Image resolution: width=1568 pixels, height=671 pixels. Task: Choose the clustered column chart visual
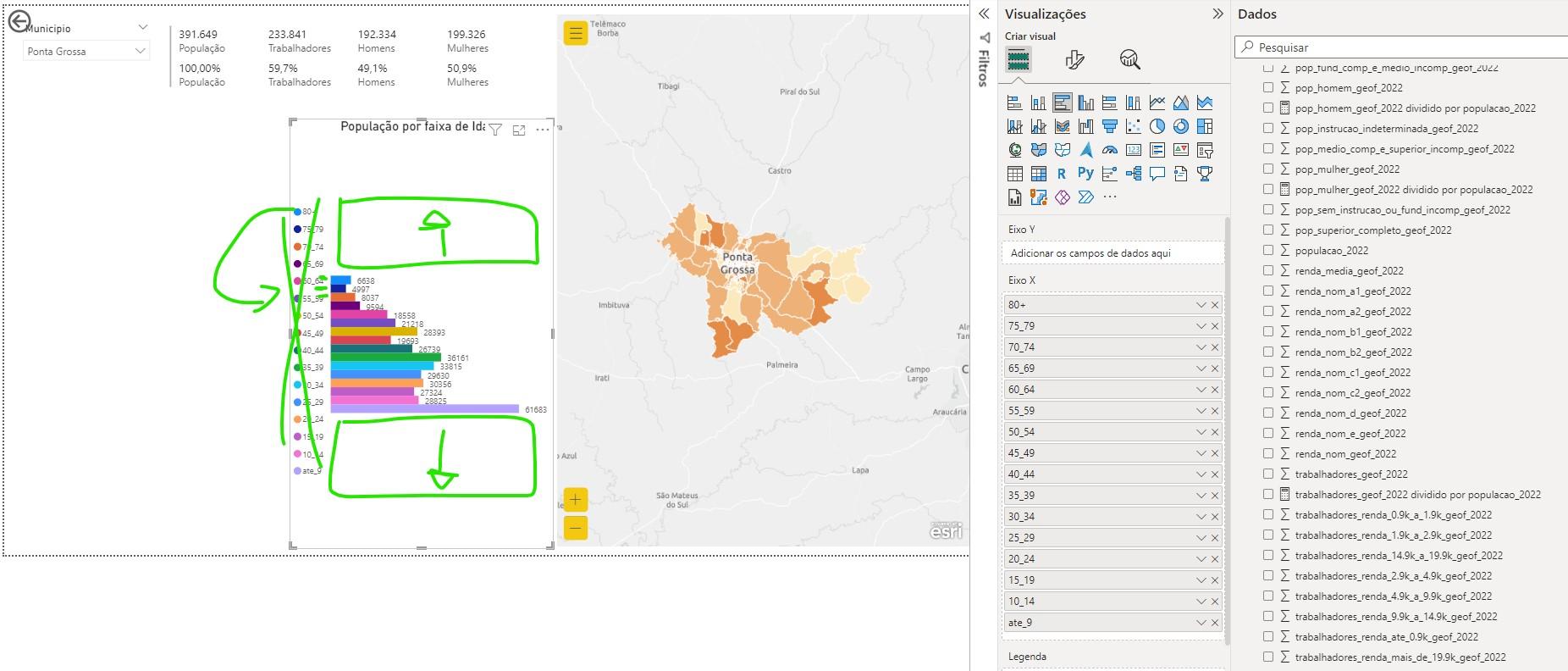point(1086,103)
